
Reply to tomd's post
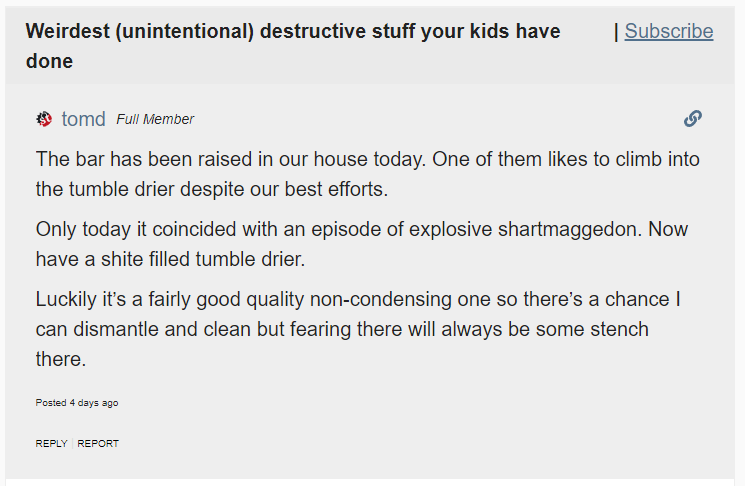[51, 443]
